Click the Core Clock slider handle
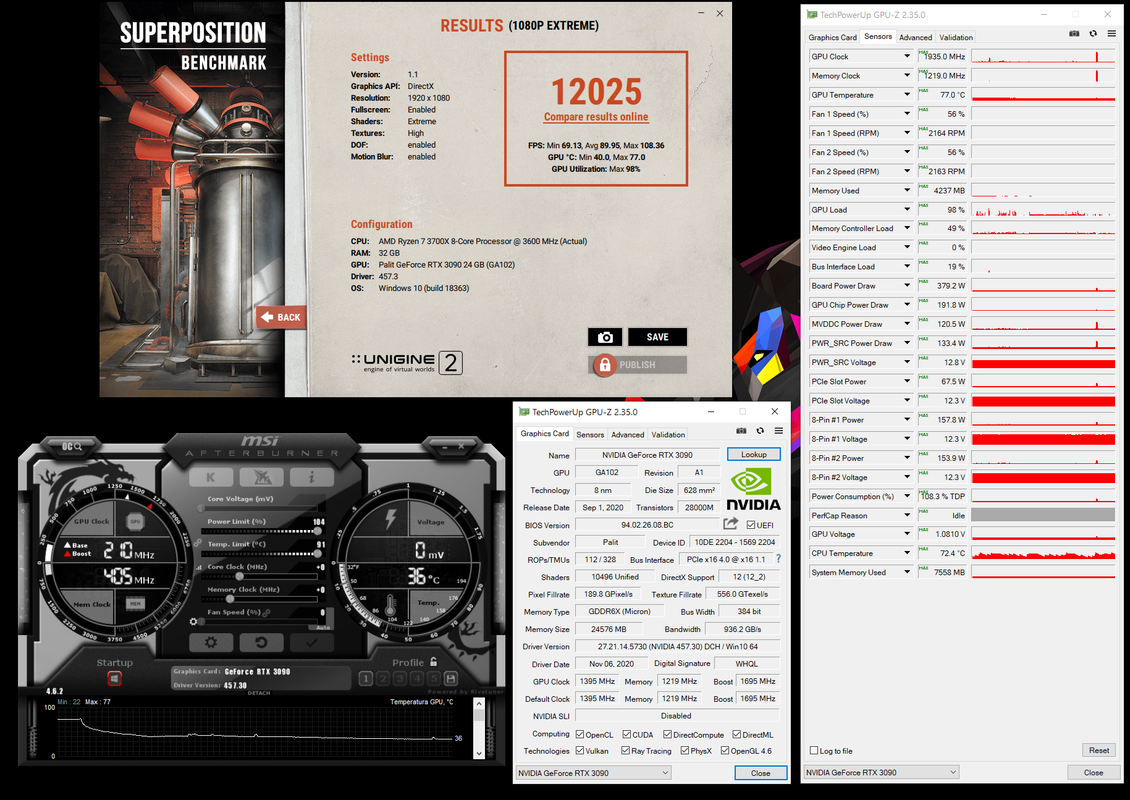Viewport: 1130px width, 800px height. point(240,577)
